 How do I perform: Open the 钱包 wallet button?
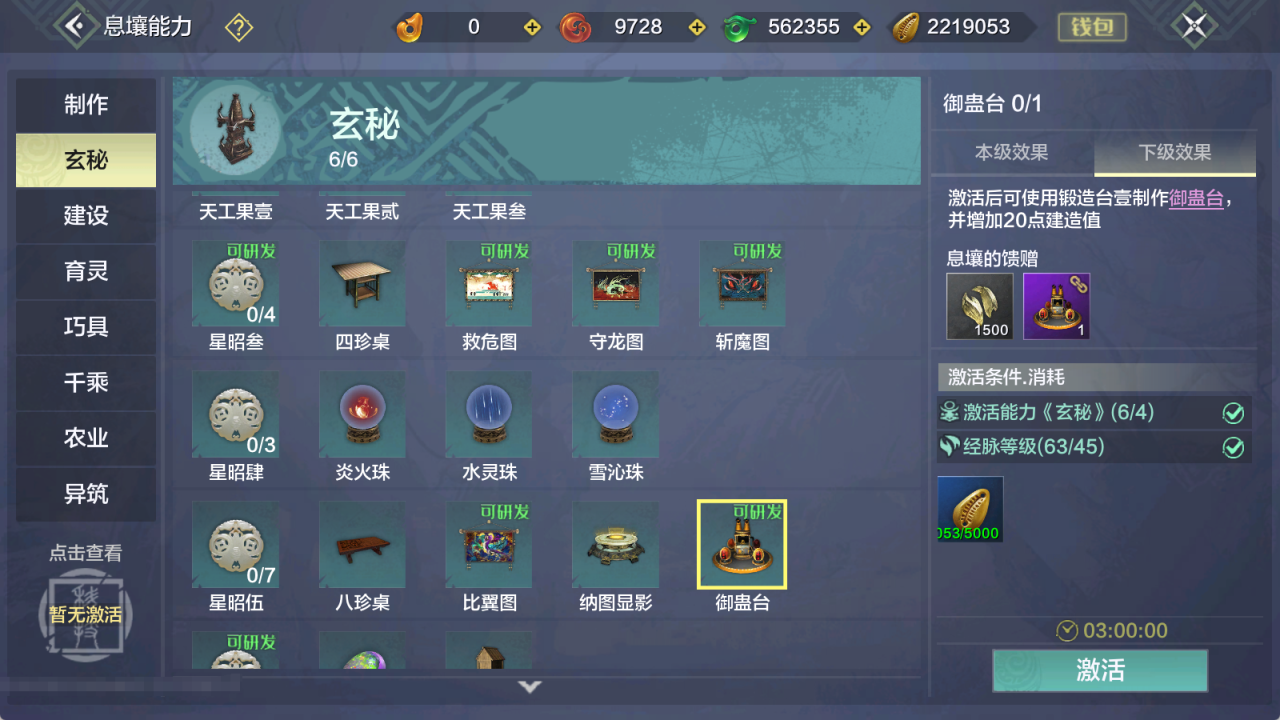1092,27
